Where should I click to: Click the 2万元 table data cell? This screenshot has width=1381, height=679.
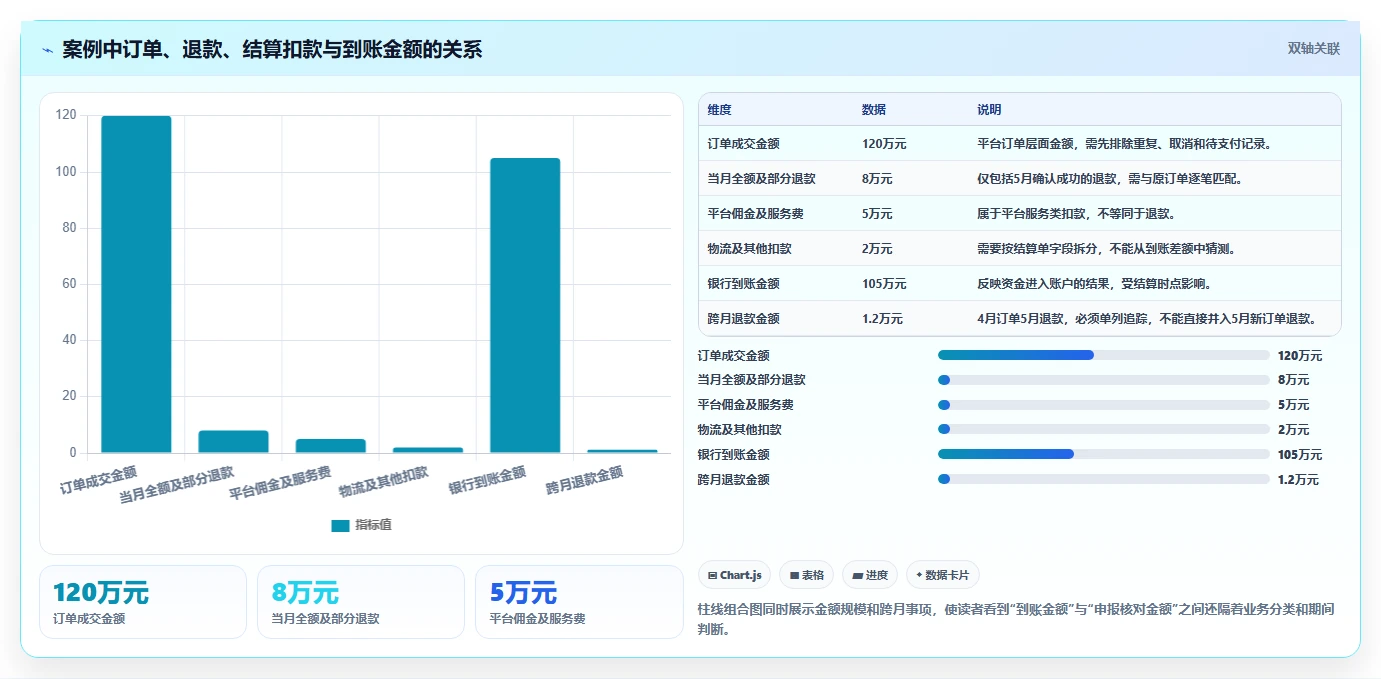877,249
